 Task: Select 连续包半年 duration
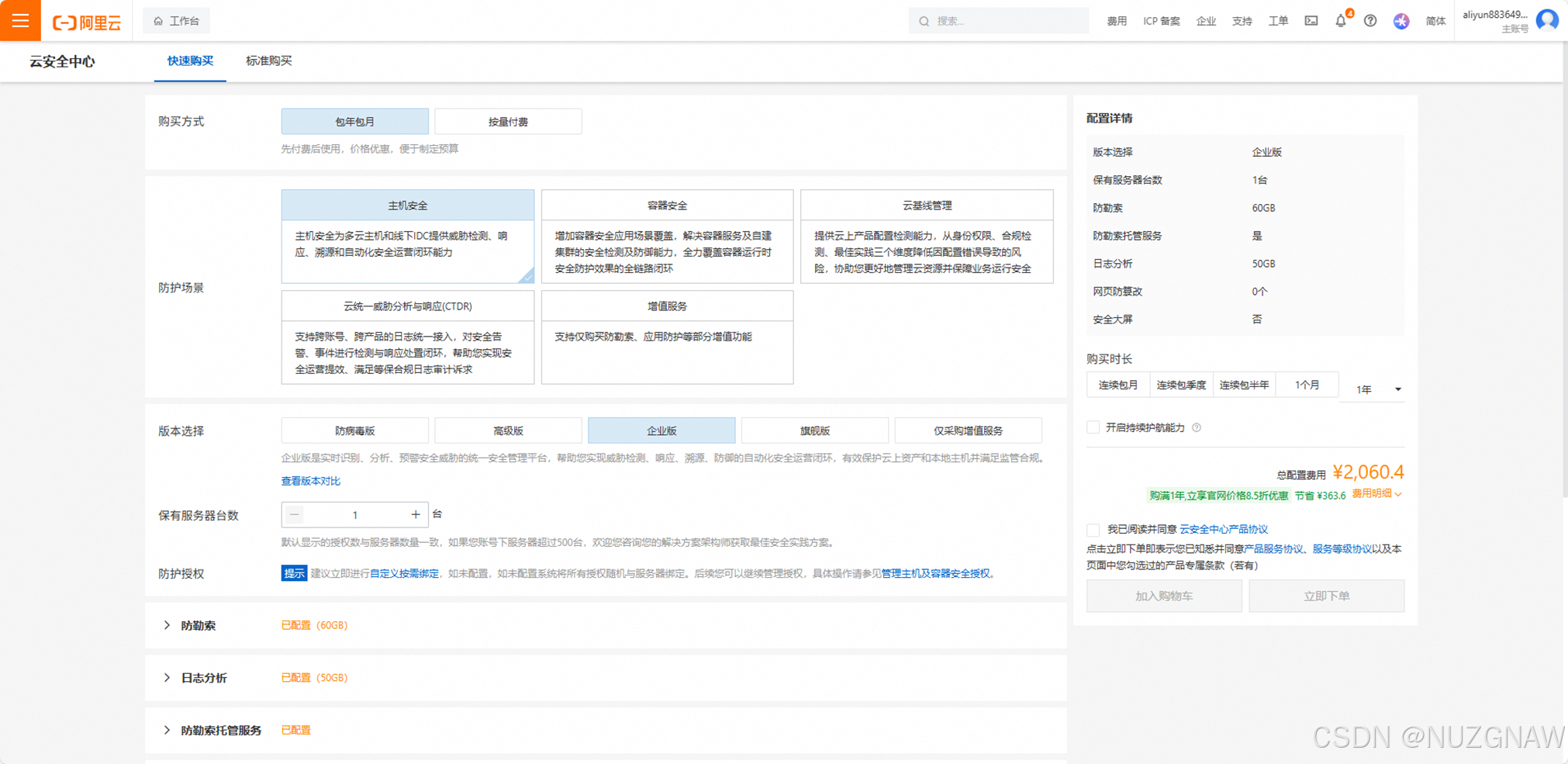pos(1244,385)
